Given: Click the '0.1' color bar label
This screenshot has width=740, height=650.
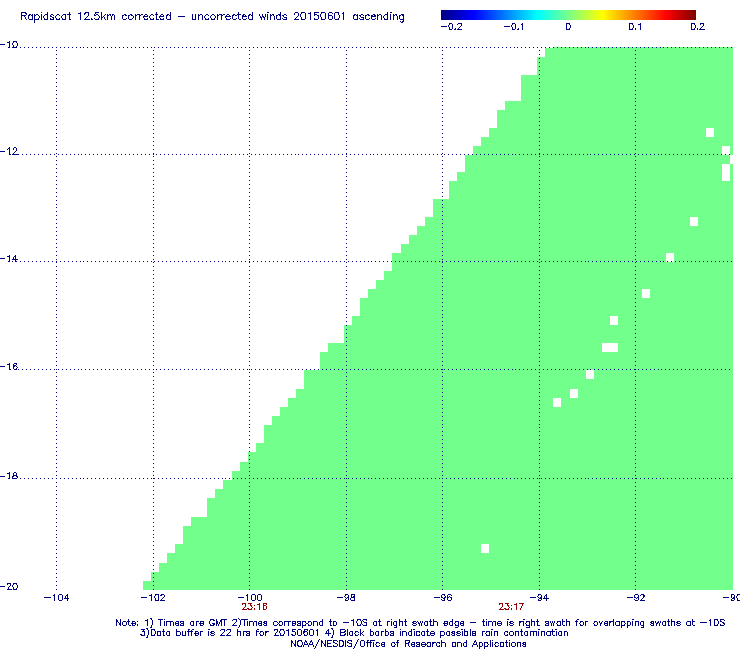Looking at the screenshot, I should 635,27.
